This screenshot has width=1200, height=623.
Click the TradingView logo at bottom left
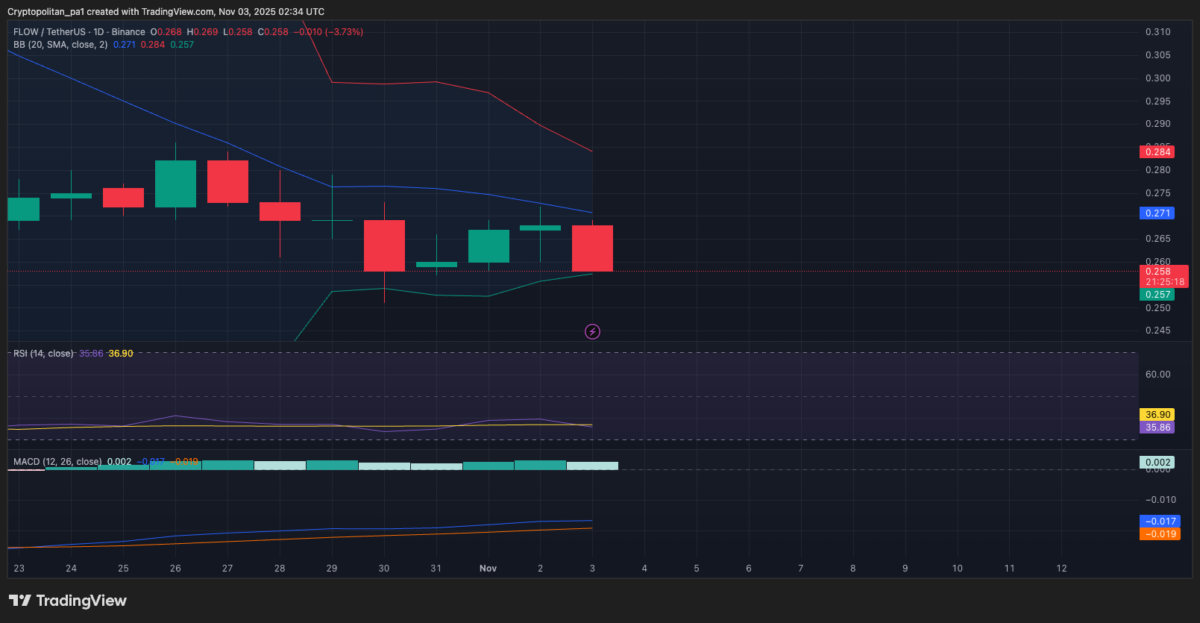pos(68,601)
